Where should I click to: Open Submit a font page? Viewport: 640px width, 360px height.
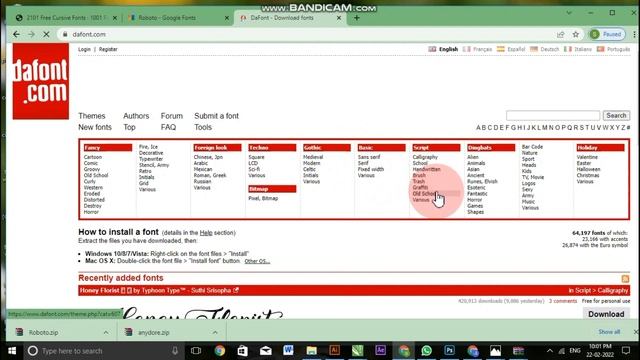click(x=216, y=116)
